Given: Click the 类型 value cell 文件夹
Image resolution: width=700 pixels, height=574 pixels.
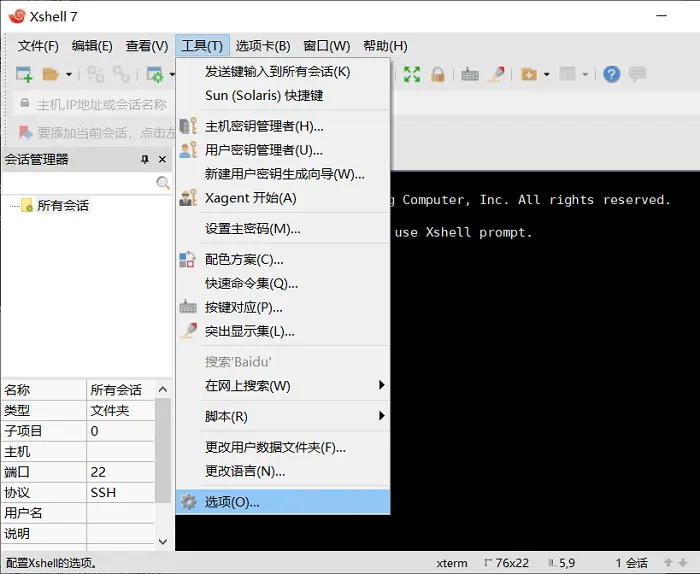Looking at the screenshot, I should pyautogui.click(x=120, y=410).
